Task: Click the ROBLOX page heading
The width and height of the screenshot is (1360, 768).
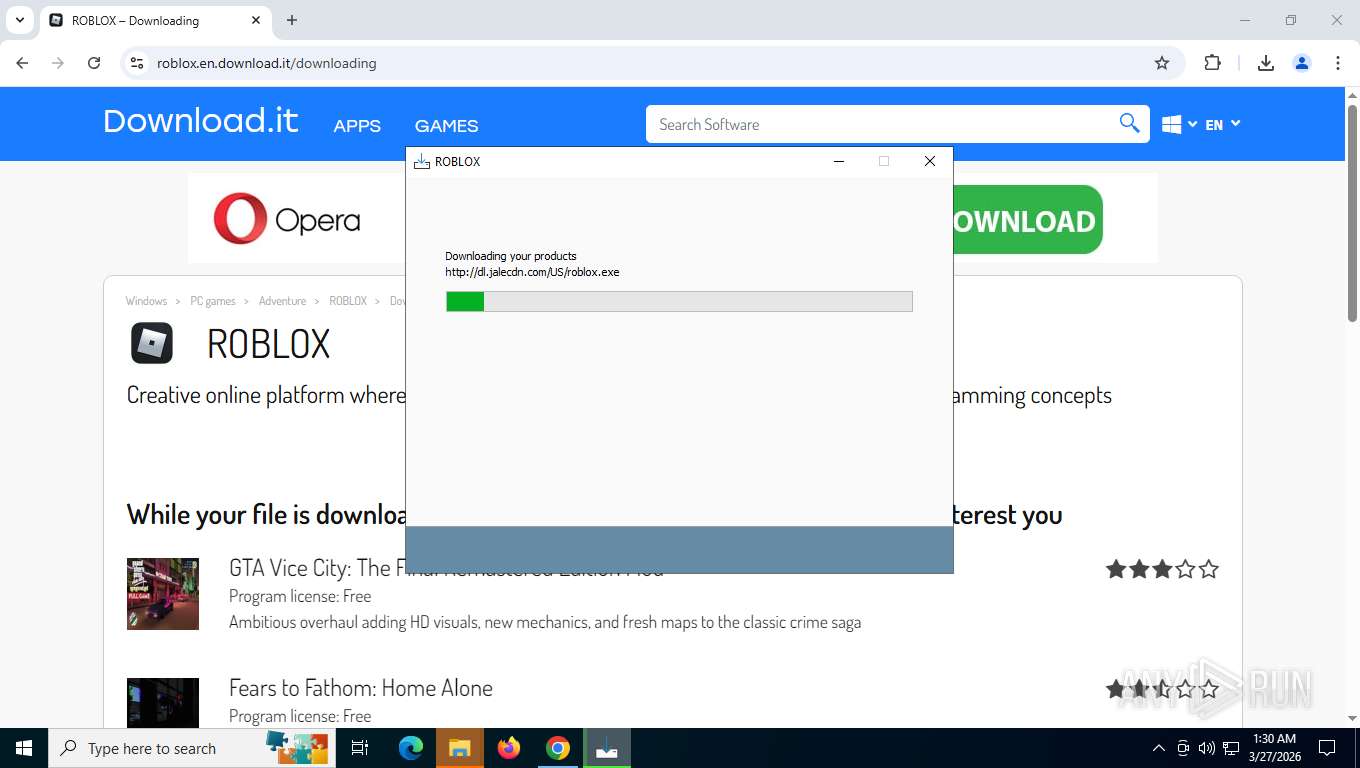Action: 268,344
